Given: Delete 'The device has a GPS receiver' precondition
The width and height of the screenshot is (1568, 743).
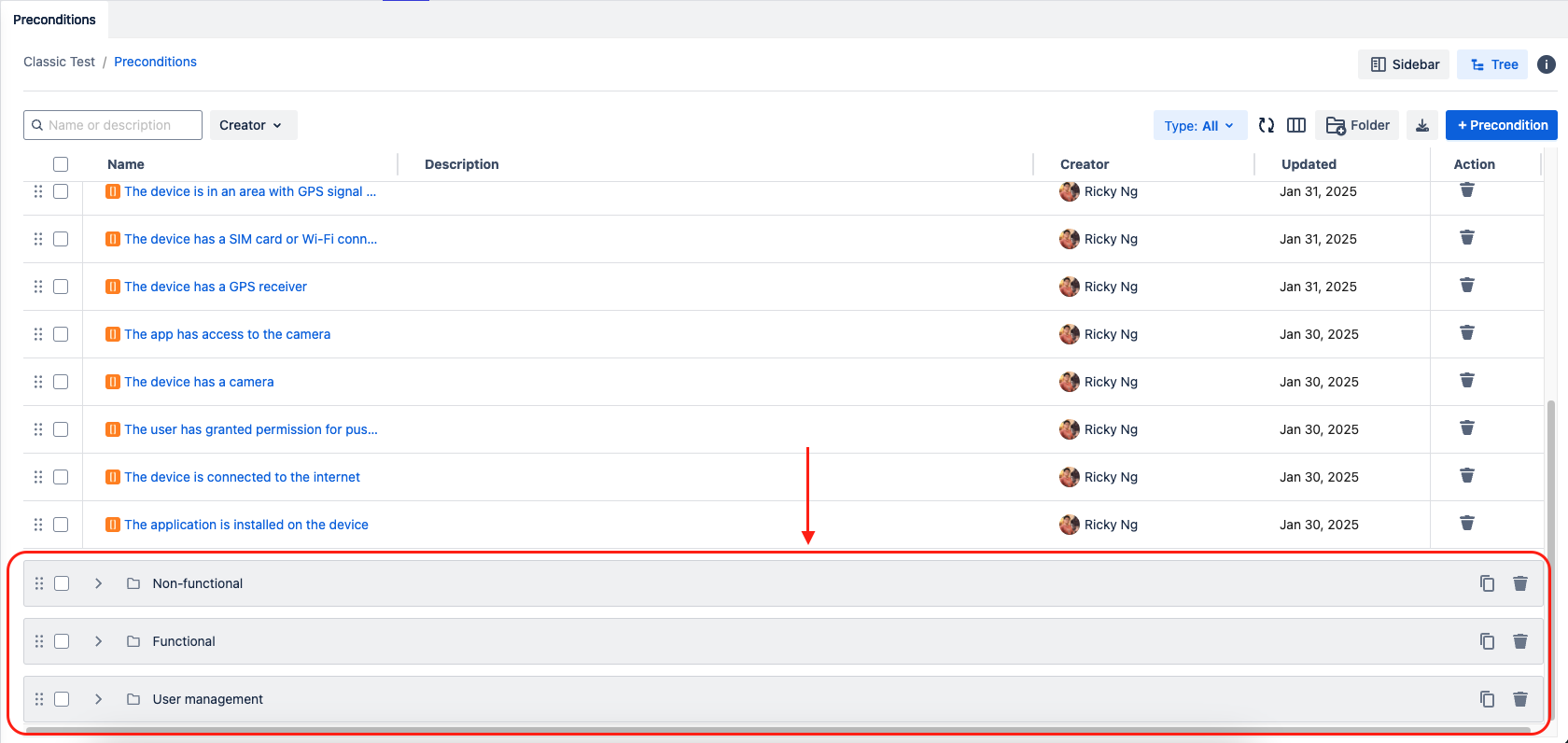Looking at the screenshot, I should (x=1467, y=286).
